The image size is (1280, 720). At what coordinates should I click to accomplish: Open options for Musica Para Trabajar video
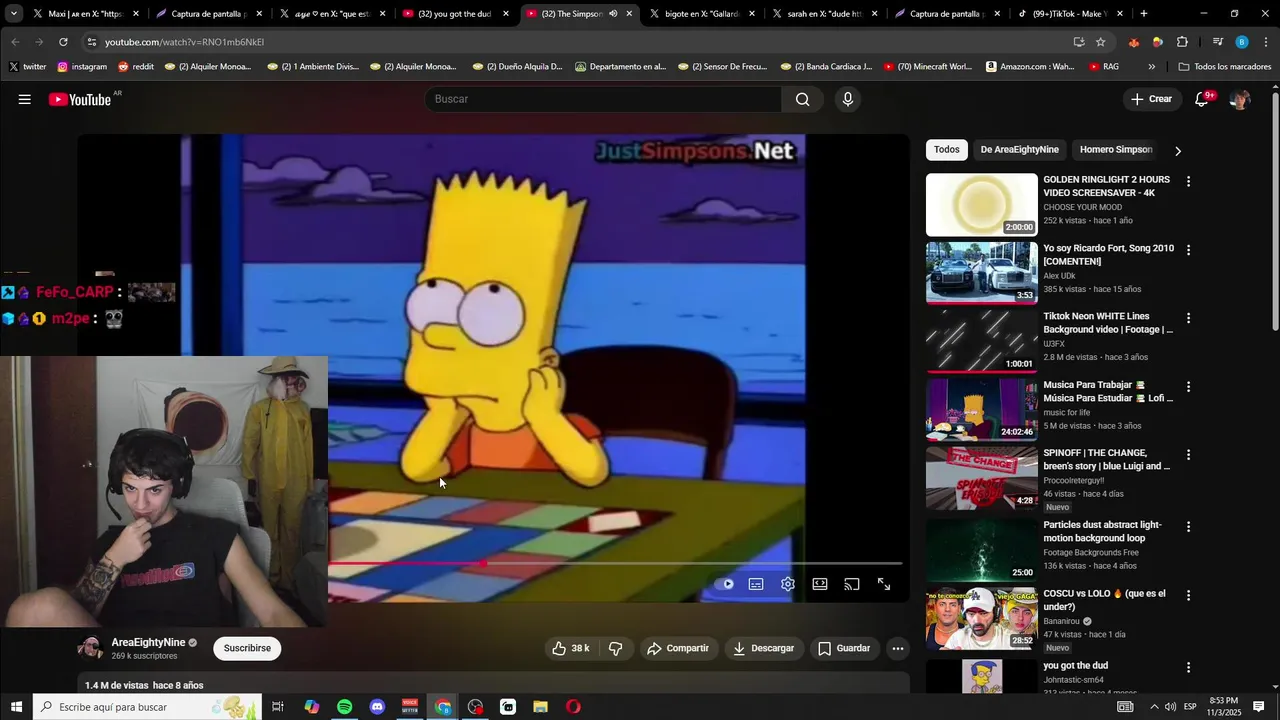tap(1188, 387)
